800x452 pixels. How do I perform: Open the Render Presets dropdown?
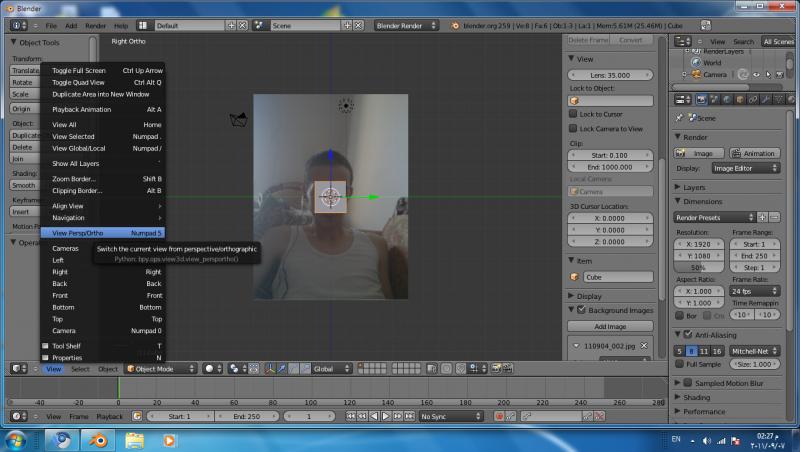click(x=714, y=217)
